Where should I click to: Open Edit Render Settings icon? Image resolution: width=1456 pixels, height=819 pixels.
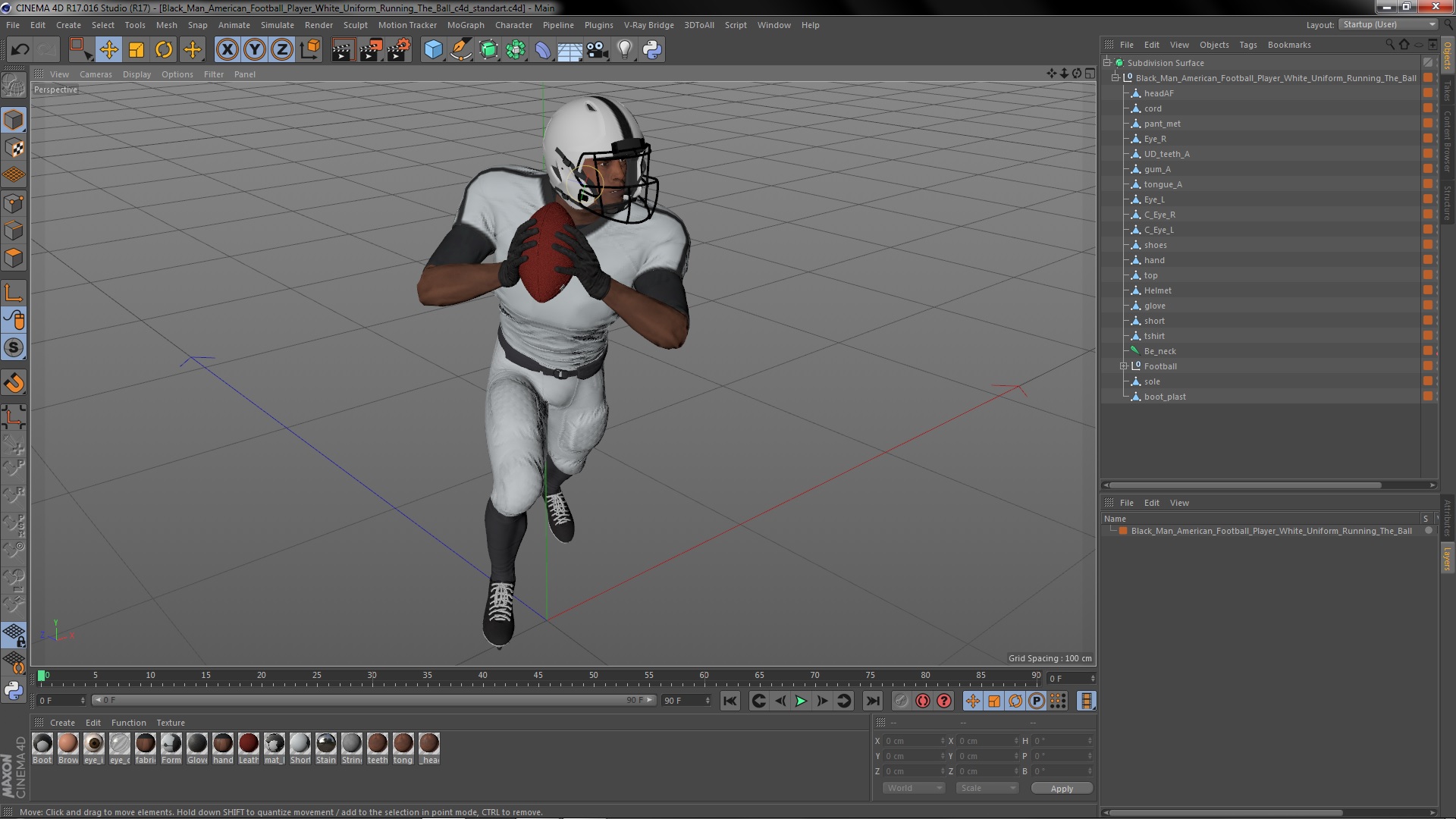tap(398, 50)
